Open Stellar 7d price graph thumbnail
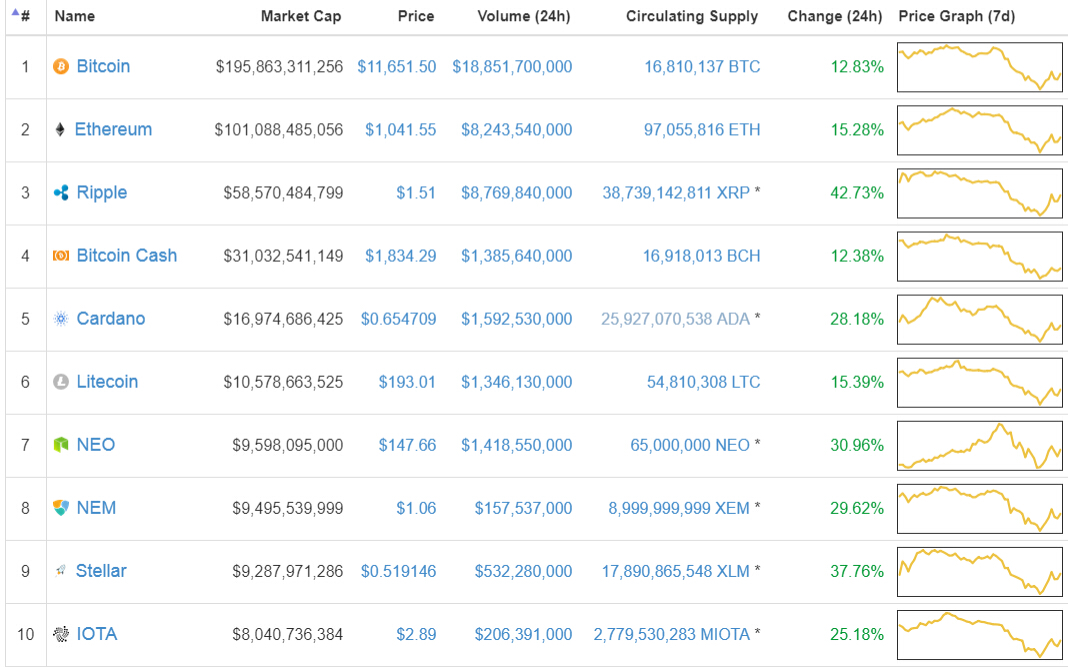The width and height of the screenshot is (1068, 667). (x=980, y=571)
